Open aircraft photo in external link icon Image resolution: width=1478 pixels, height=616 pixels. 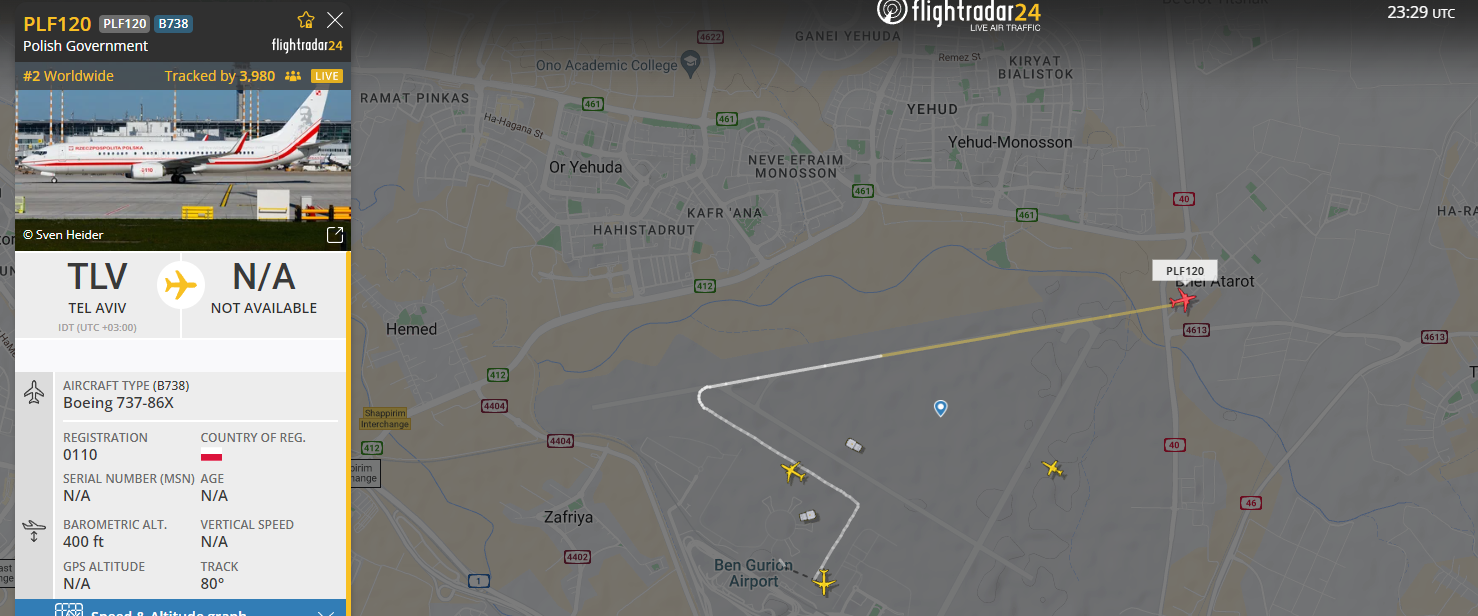coord(335,235)
